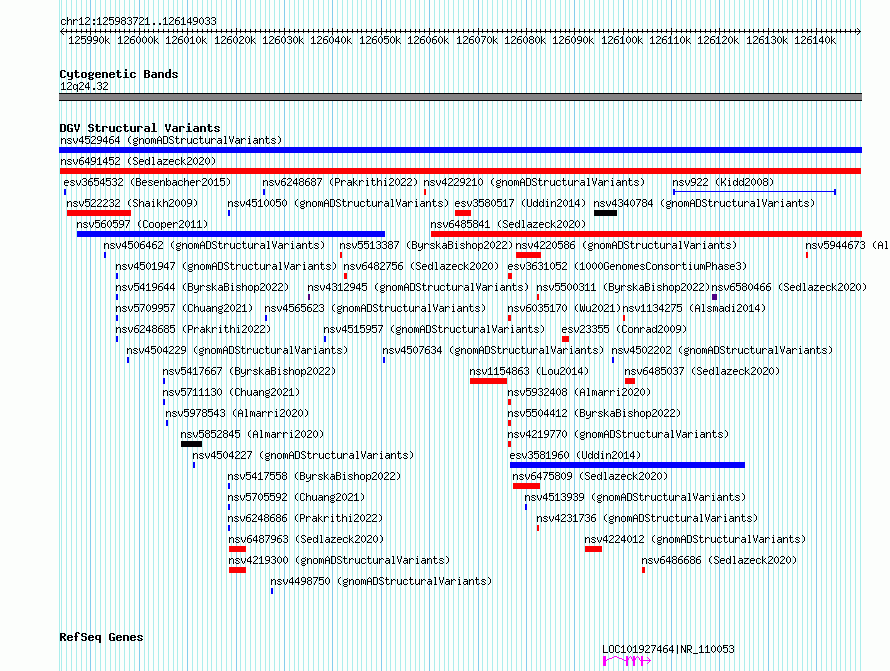Screen dimensions: 890x671
Task: Open the nsv4231736 variant label
Action: tap(647, 518)
